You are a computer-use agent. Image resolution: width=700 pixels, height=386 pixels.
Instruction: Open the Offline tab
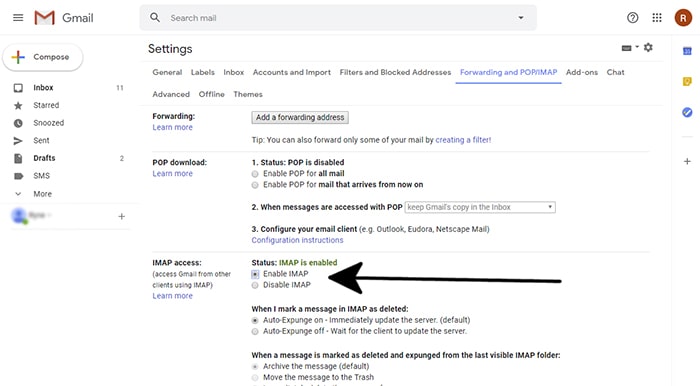coord(212,94)
